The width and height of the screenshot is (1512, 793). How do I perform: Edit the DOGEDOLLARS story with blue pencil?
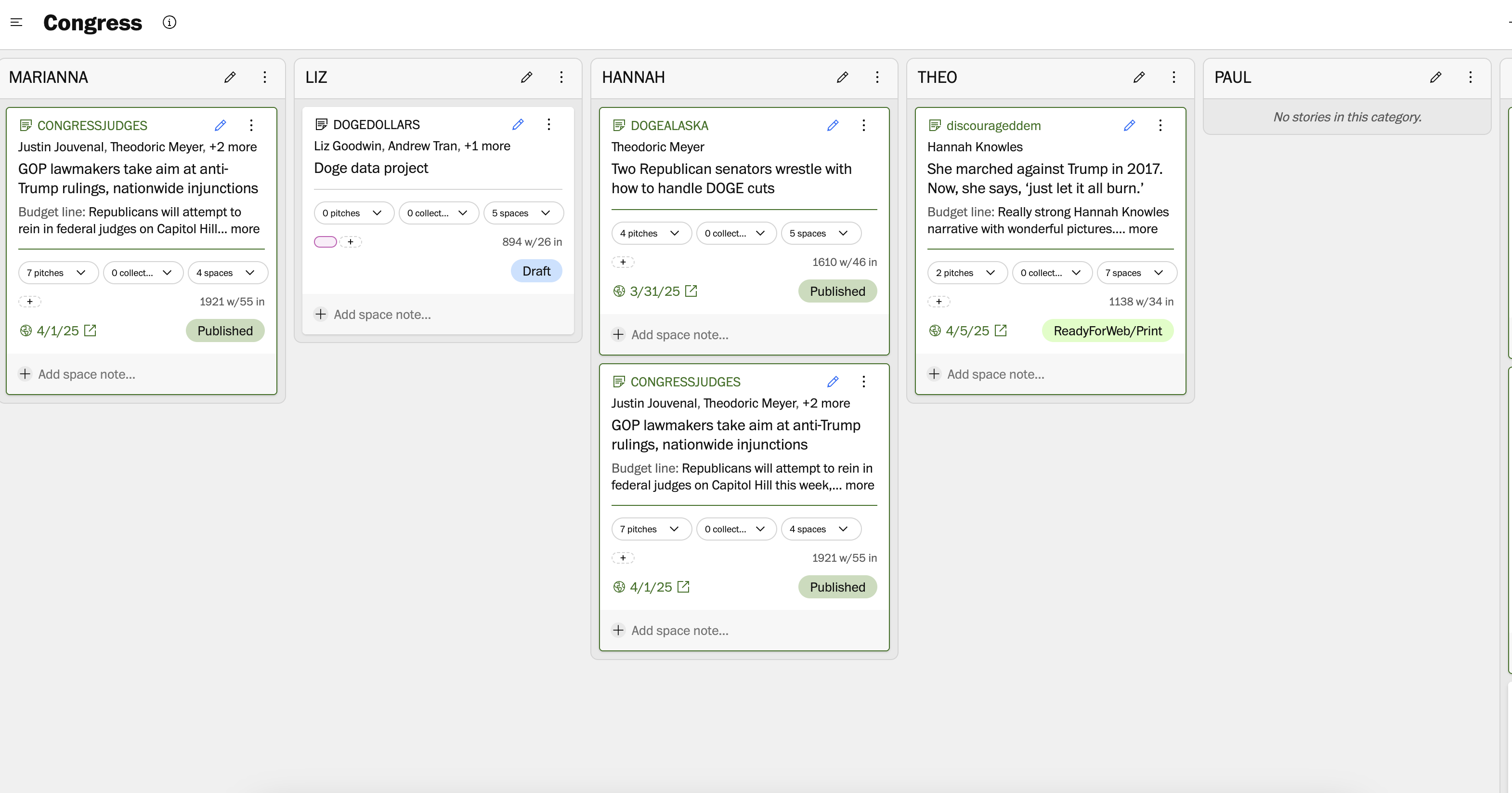[518, 124]
